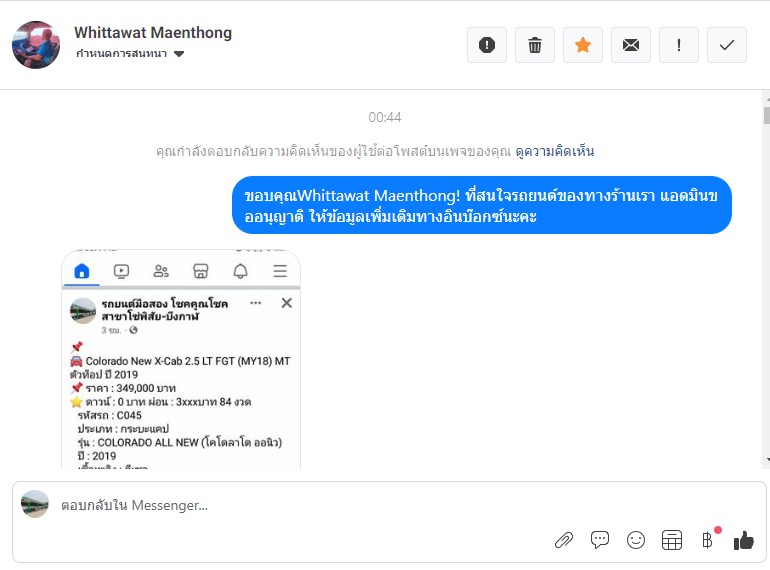Image resolution: width=770 pixels, height=570 pixels.
Task: Open the appointment calendar grid icon
Action: pos(672,540)
